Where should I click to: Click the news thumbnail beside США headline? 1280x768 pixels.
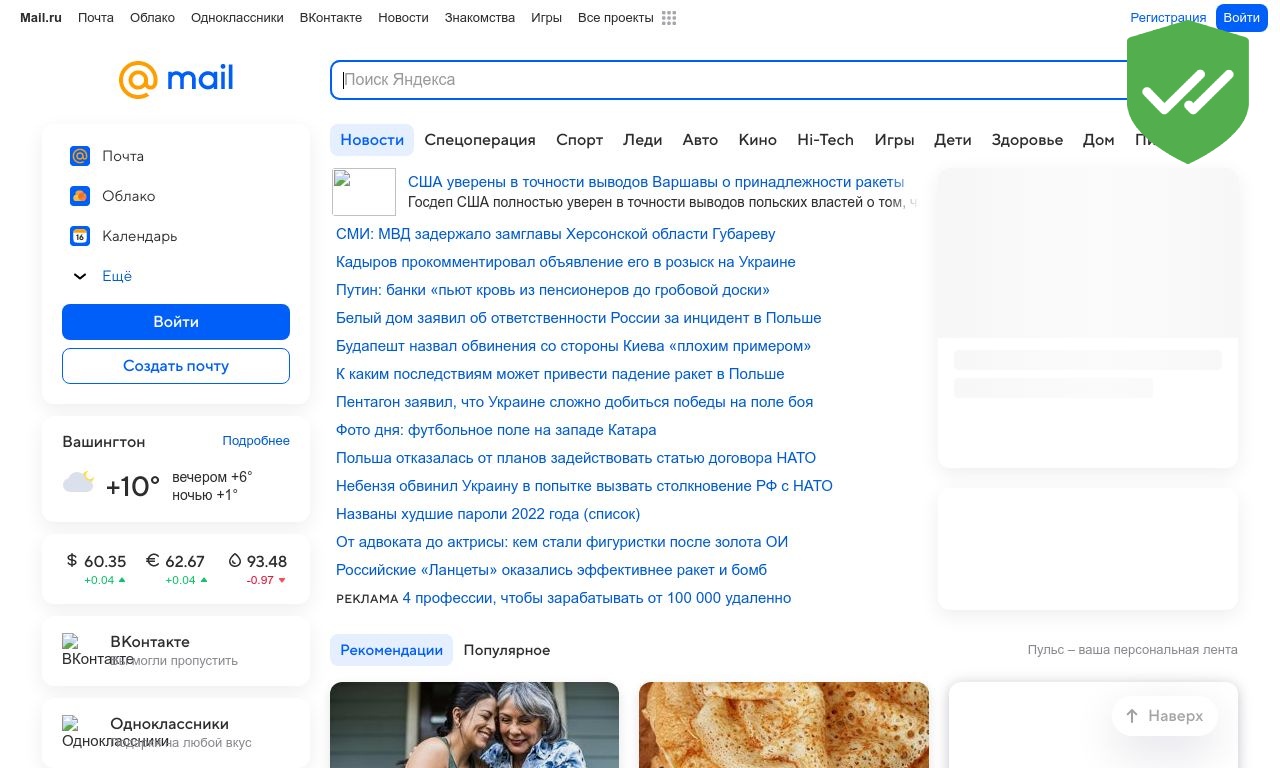click(x=364, y=192)
